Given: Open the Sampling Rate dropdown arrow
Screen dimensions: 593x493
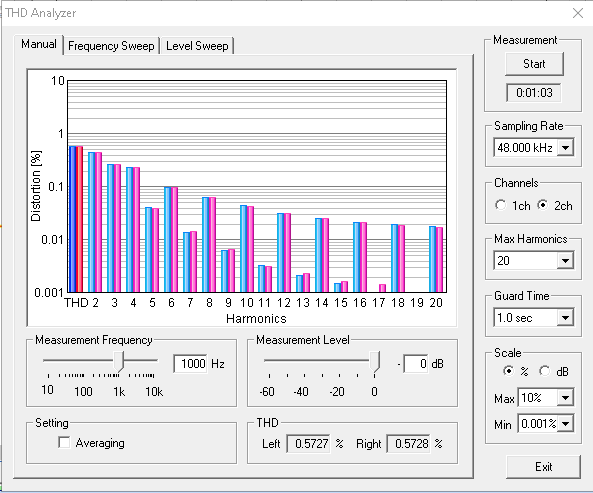Looking at the screenshot, I should [565, 147].
